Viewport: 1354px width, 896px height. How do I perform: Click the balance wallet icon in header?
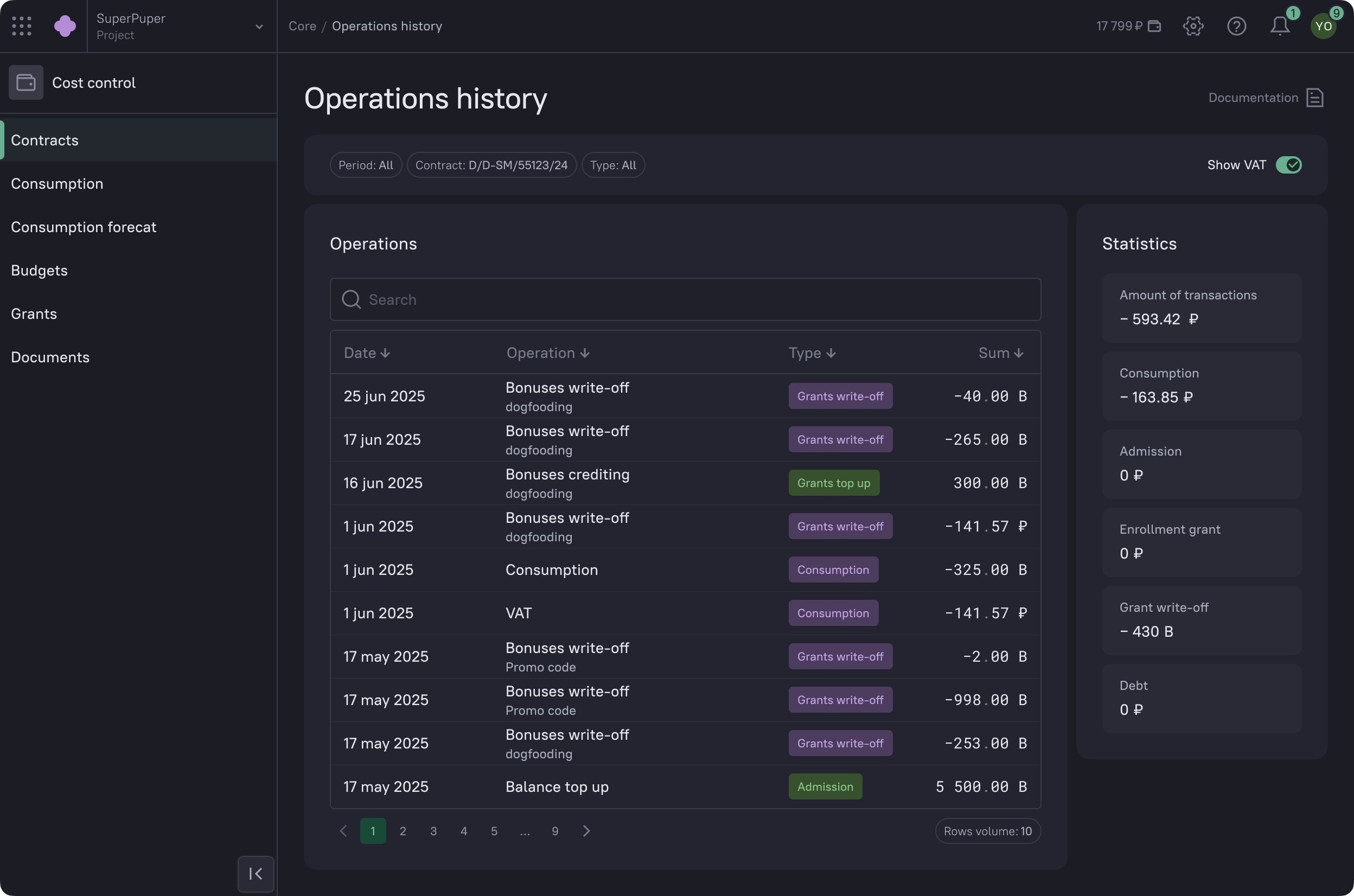point(1154,26)
